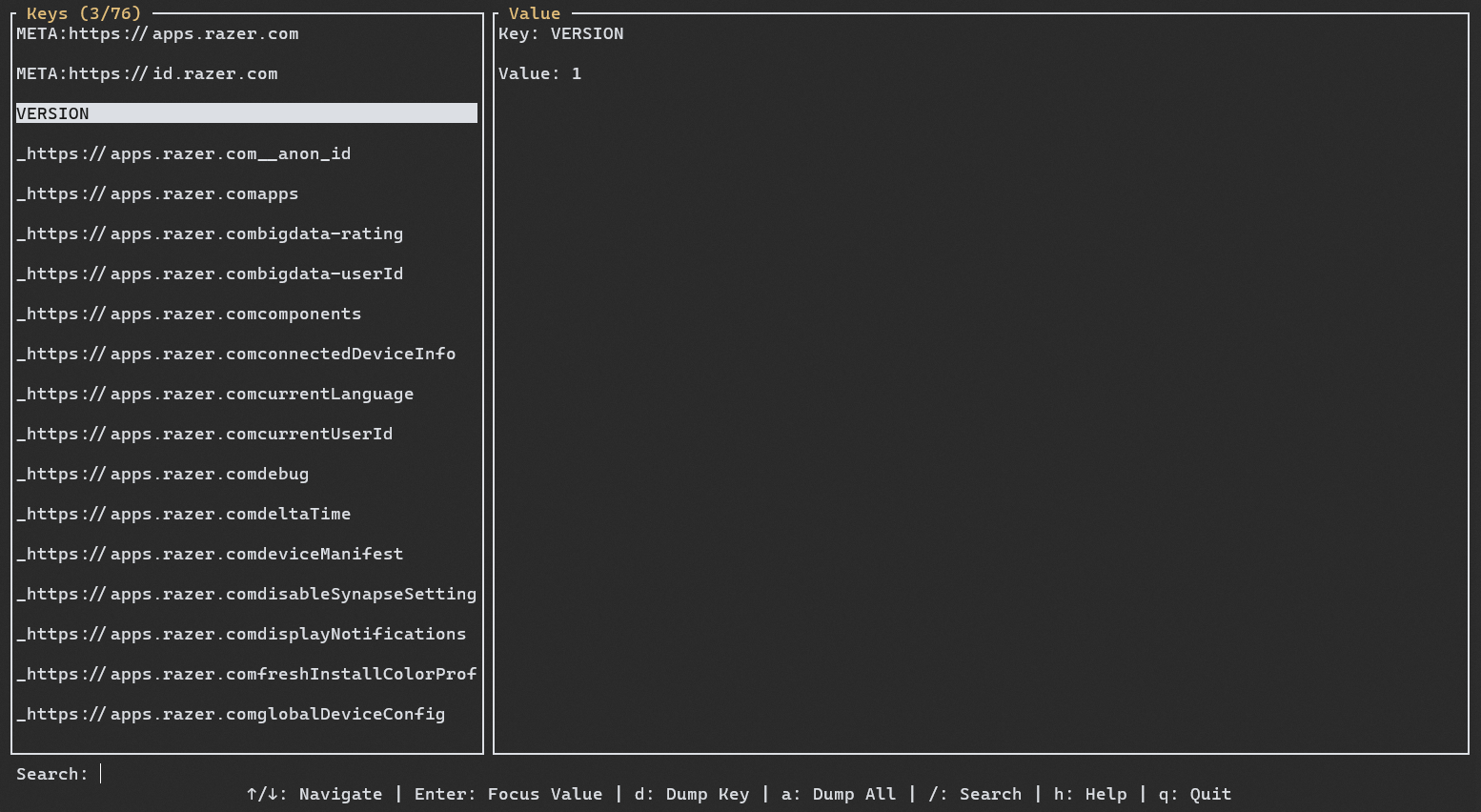Click the 'a: Dump All' hint
Viewport: 1481px width, 812px height.
point(839,794)
